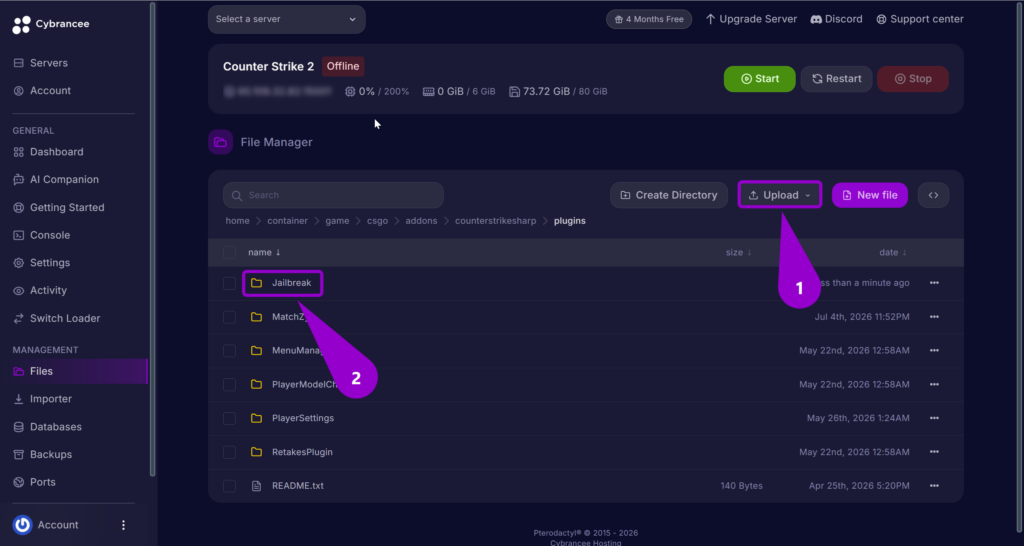The height and width of the screenshot is (546, 1024).
Task: Navigate to csgo breadcrumb
Action: click(x=377, y=221)
